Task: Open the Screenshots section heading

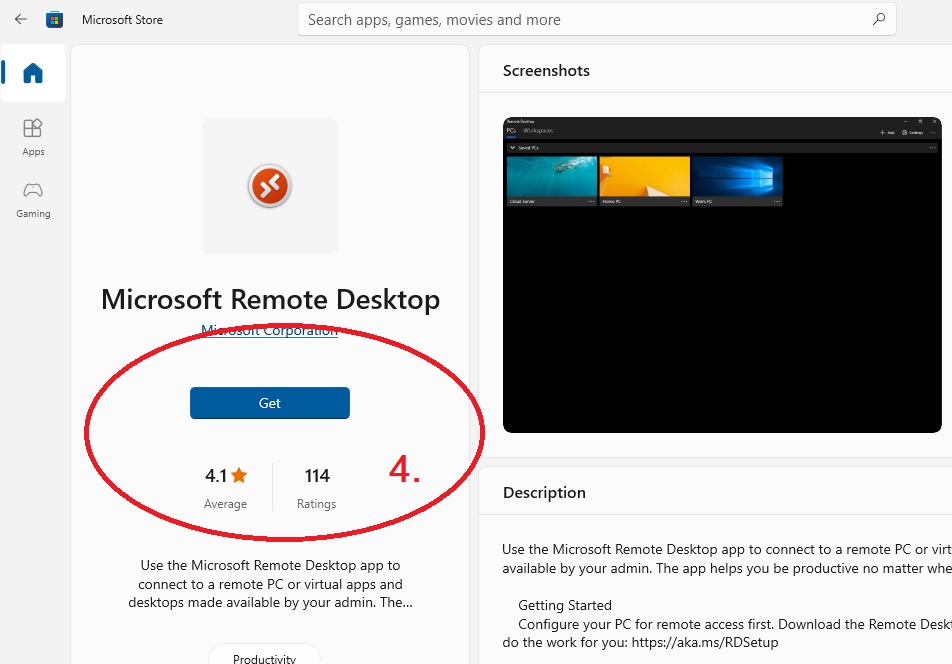Action: coord(546,71)
